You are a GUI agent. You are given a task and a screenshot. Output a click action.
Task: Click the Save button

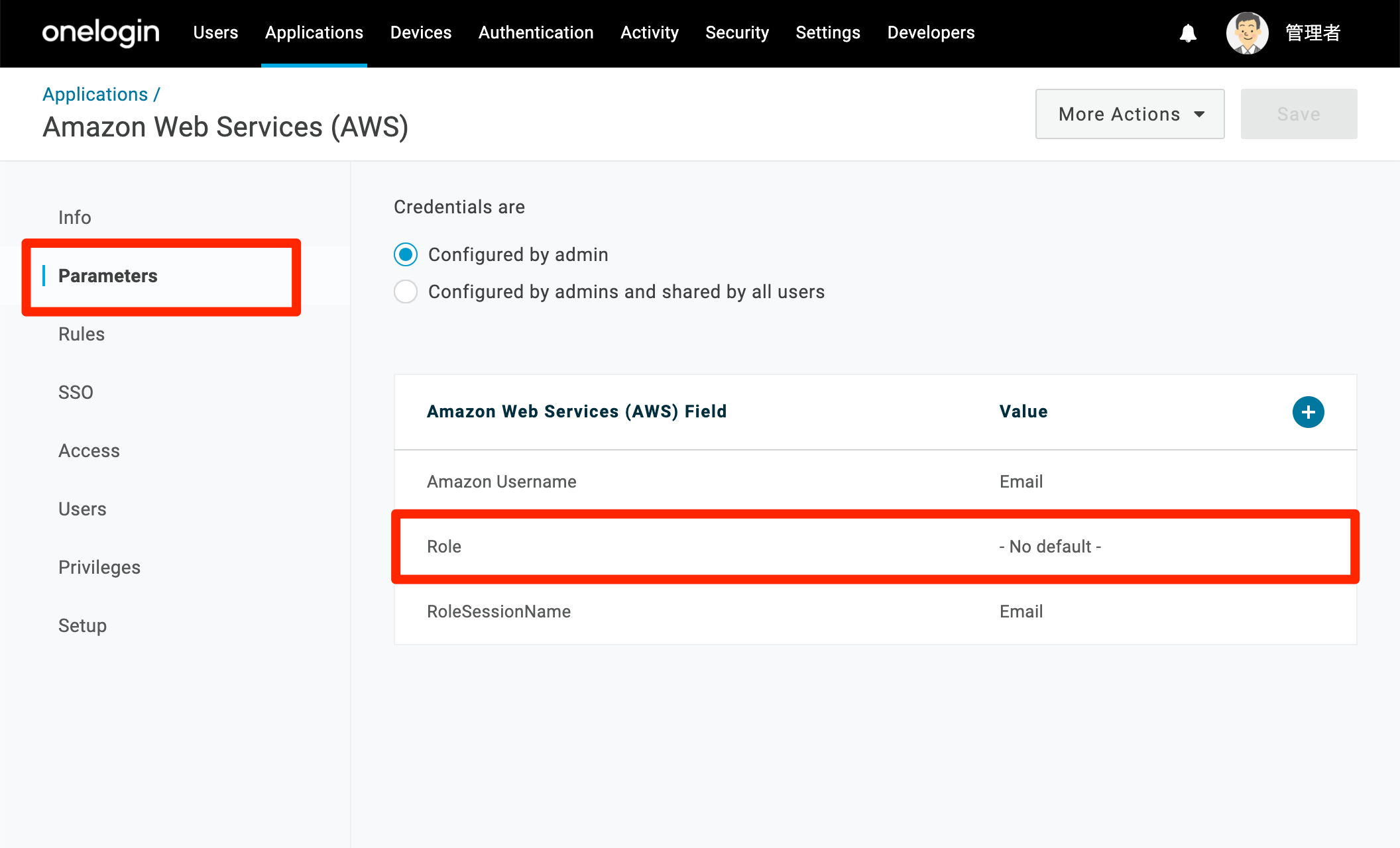click(x=1299, y=114)
